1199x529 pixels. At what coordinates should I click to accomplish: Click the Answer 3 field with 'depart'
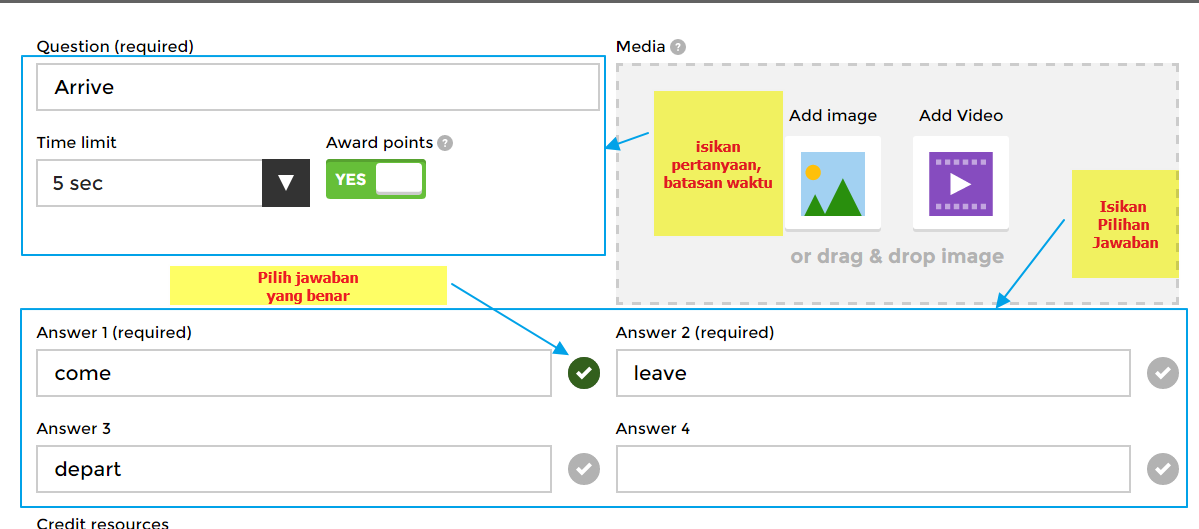[294, 469]
